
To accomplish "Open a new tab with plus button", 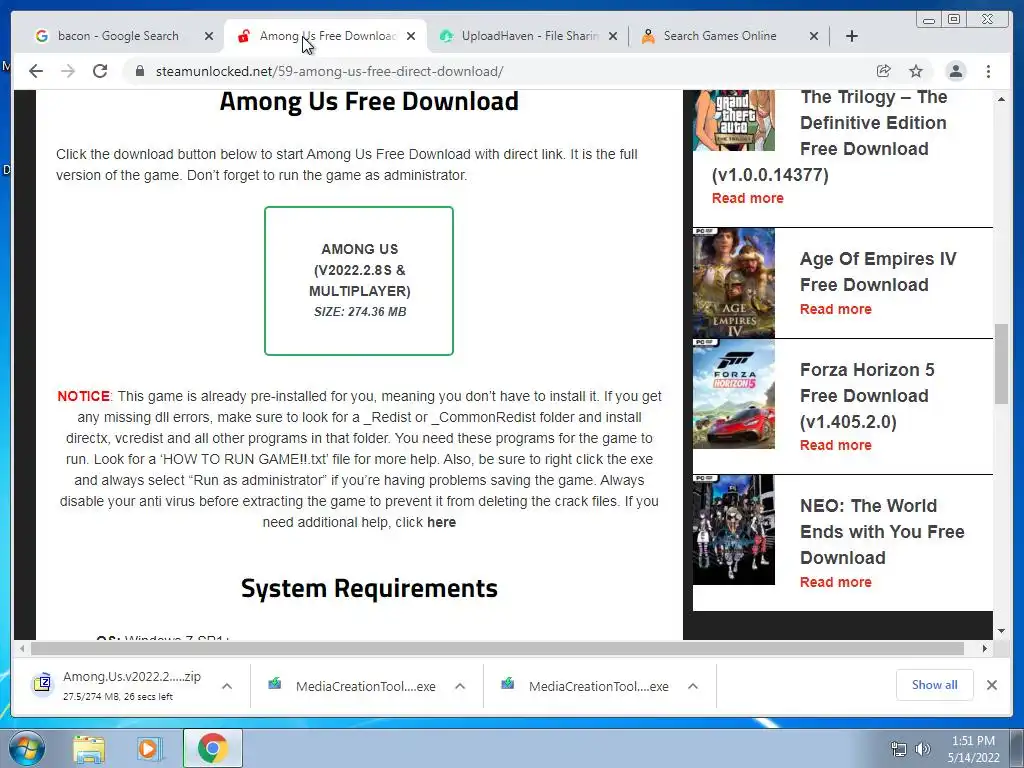I will tap(852, 36).
